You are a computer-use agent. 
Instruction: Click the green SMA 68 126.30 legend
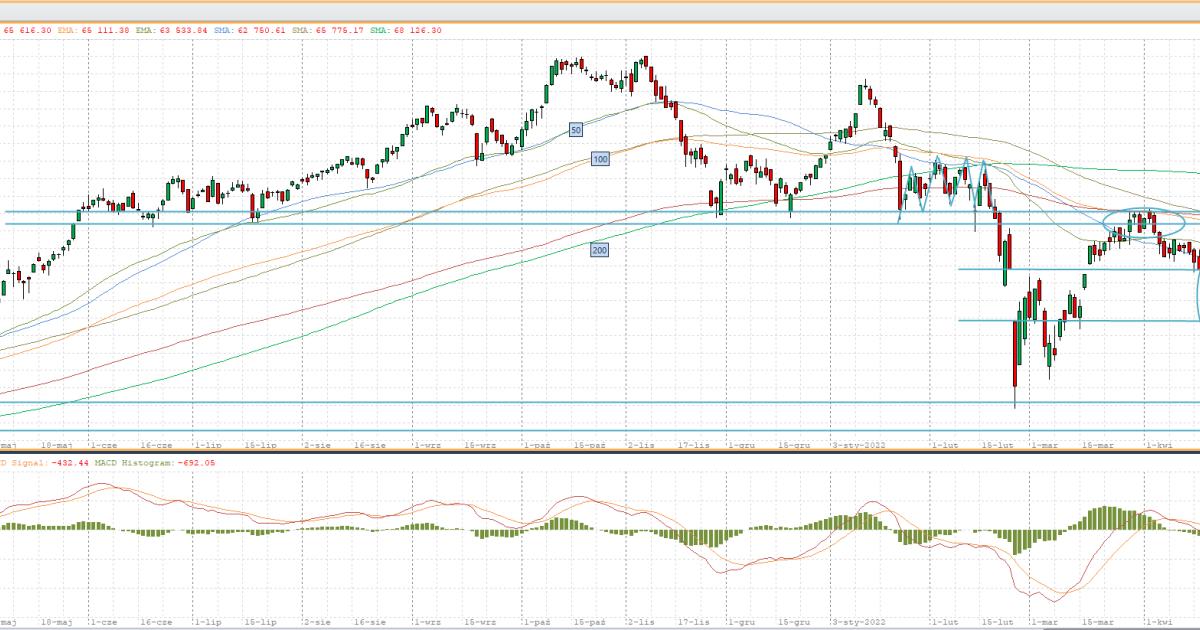pyautogui.click(x=405, y=31)
